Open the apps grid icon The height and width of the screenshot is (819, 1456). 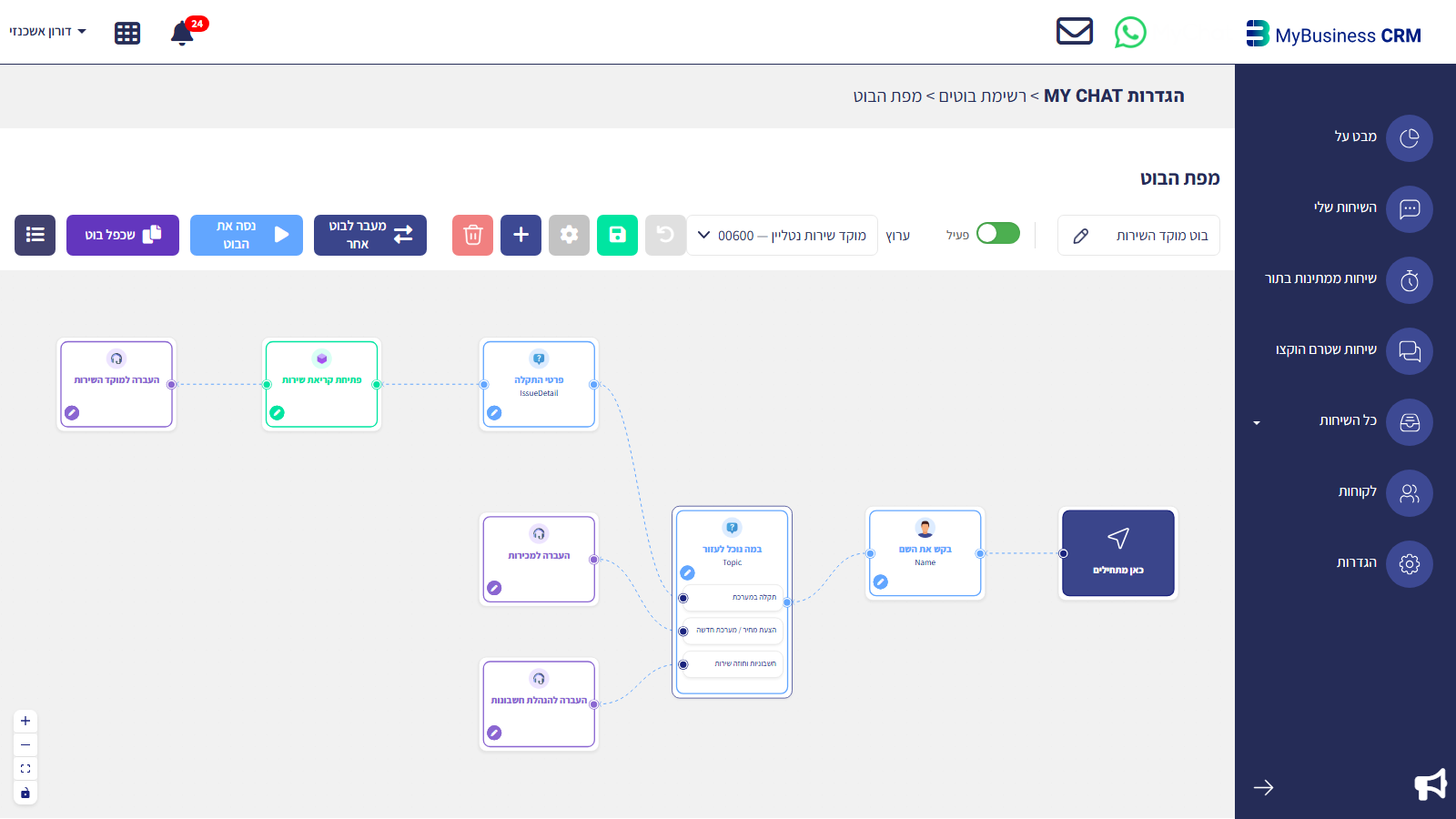[x=127, y=34]
